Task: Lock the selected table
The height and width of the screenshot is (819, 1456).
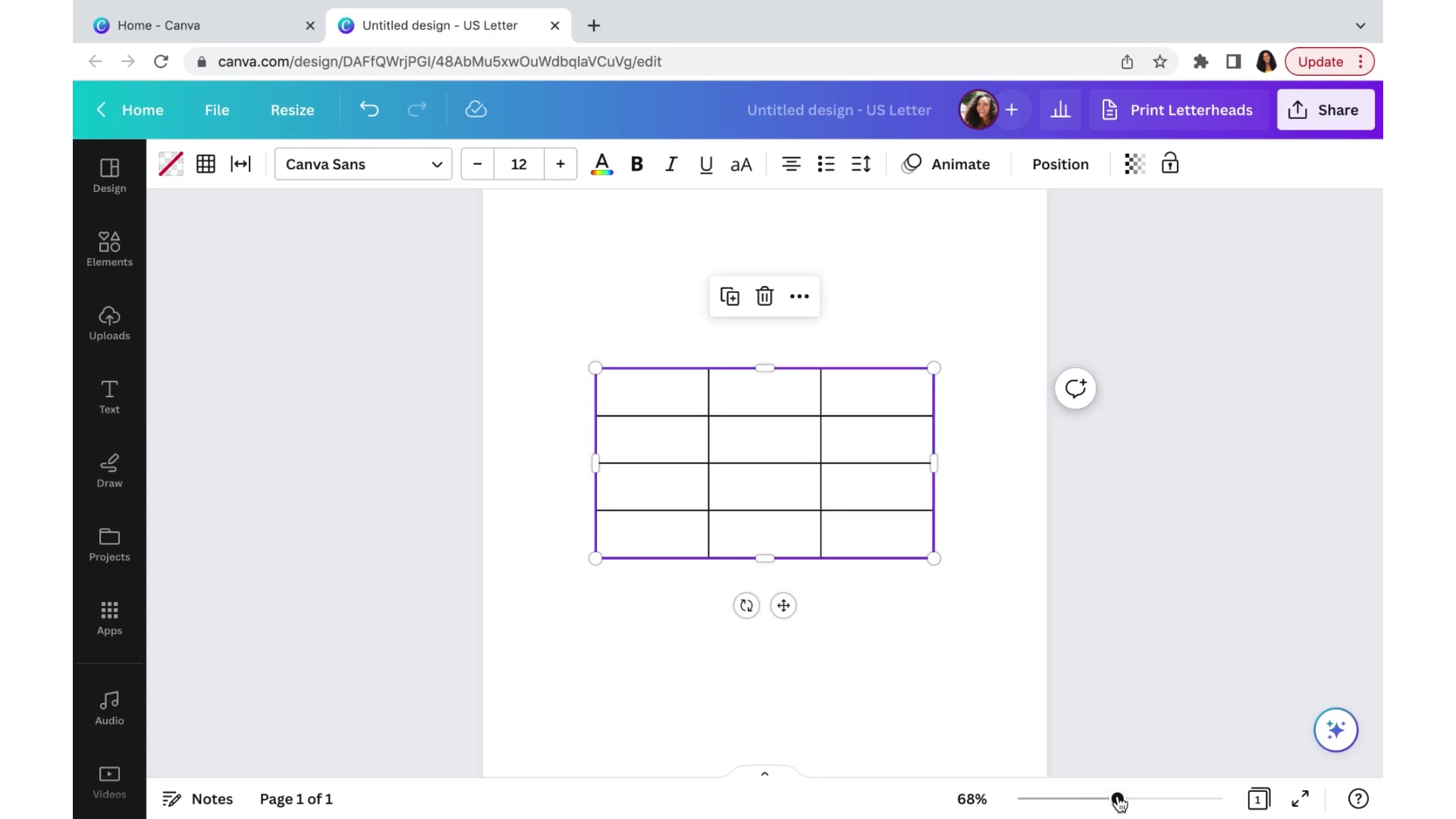Action: point(1169,164)
